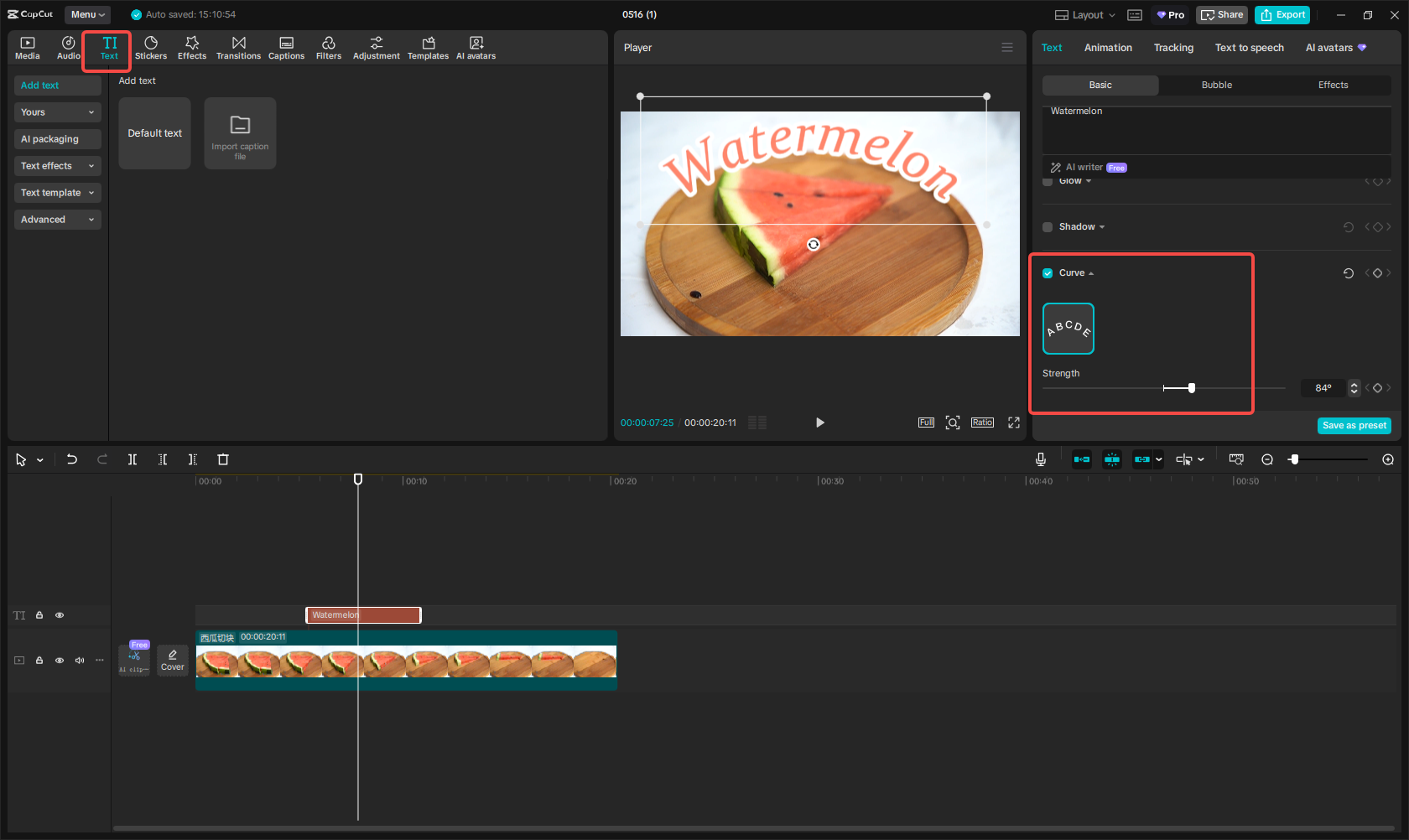This screenshot has width=1409, height=840.
Task: Hide the text track with eye icon
Action: (x=60, y=615)
